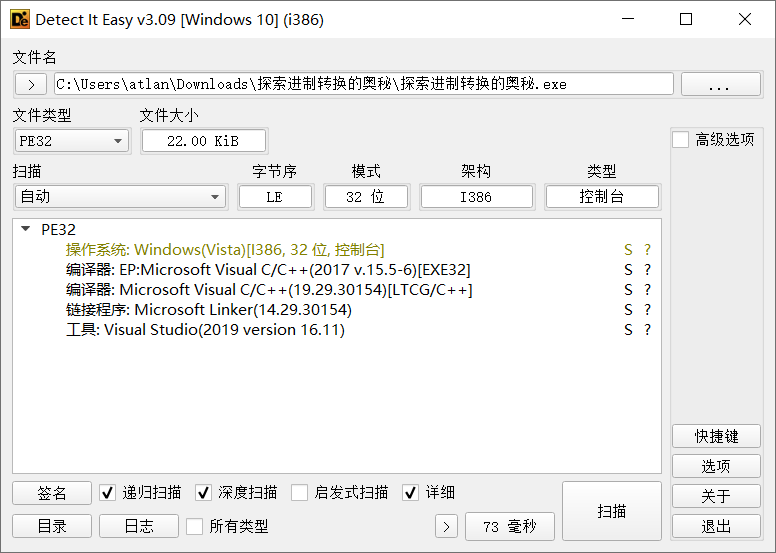Viewport: 776px width, 553px height.
Task: Maximize the Detect It Easy window
Action: [686, 19]
